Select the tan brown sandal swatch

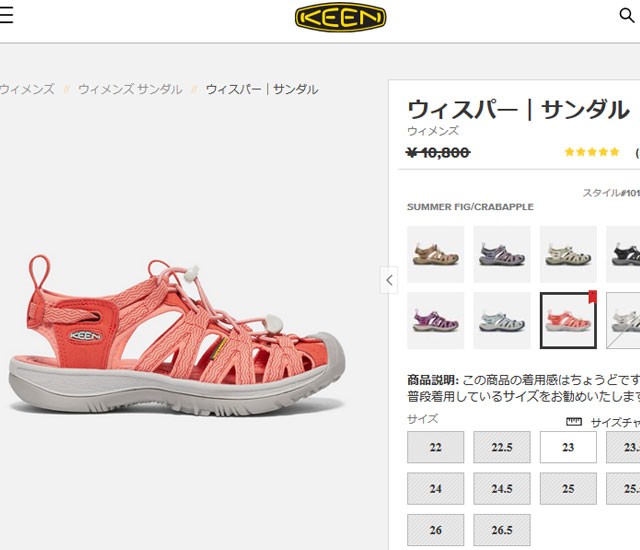click(x=436, y=254)
